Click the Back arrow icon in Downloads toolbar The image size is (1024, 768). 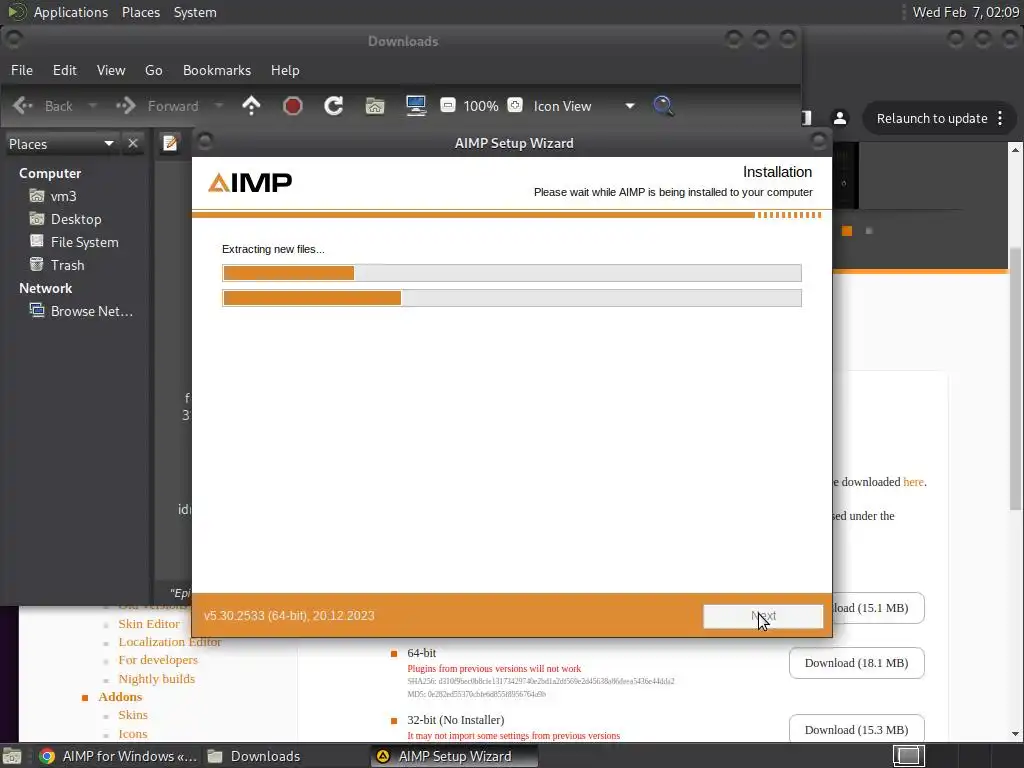coord(23,105)
